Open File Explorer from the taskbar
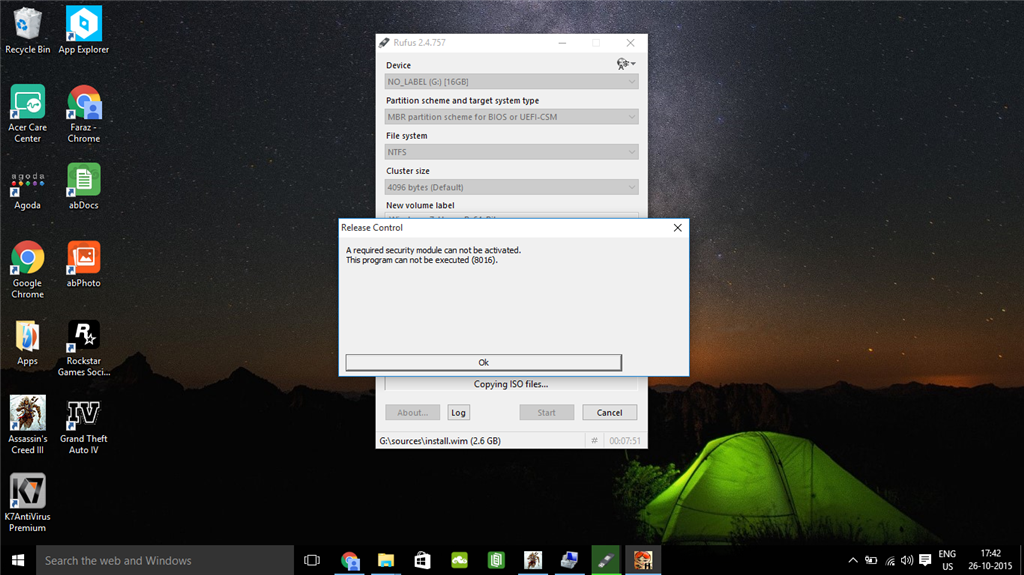This screenshot has width=1024, height=575. coord(386,561)
